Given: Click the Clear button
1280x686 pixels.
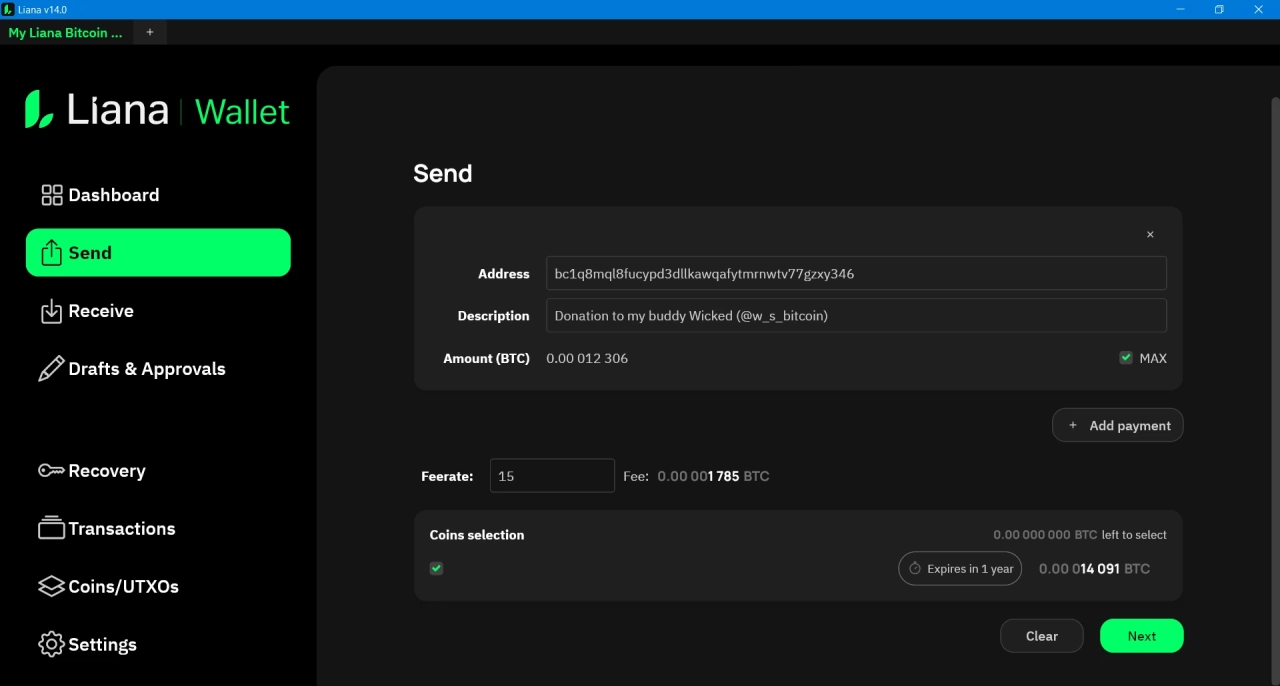Looking at the screenshot, I should tap(1042, 636).
